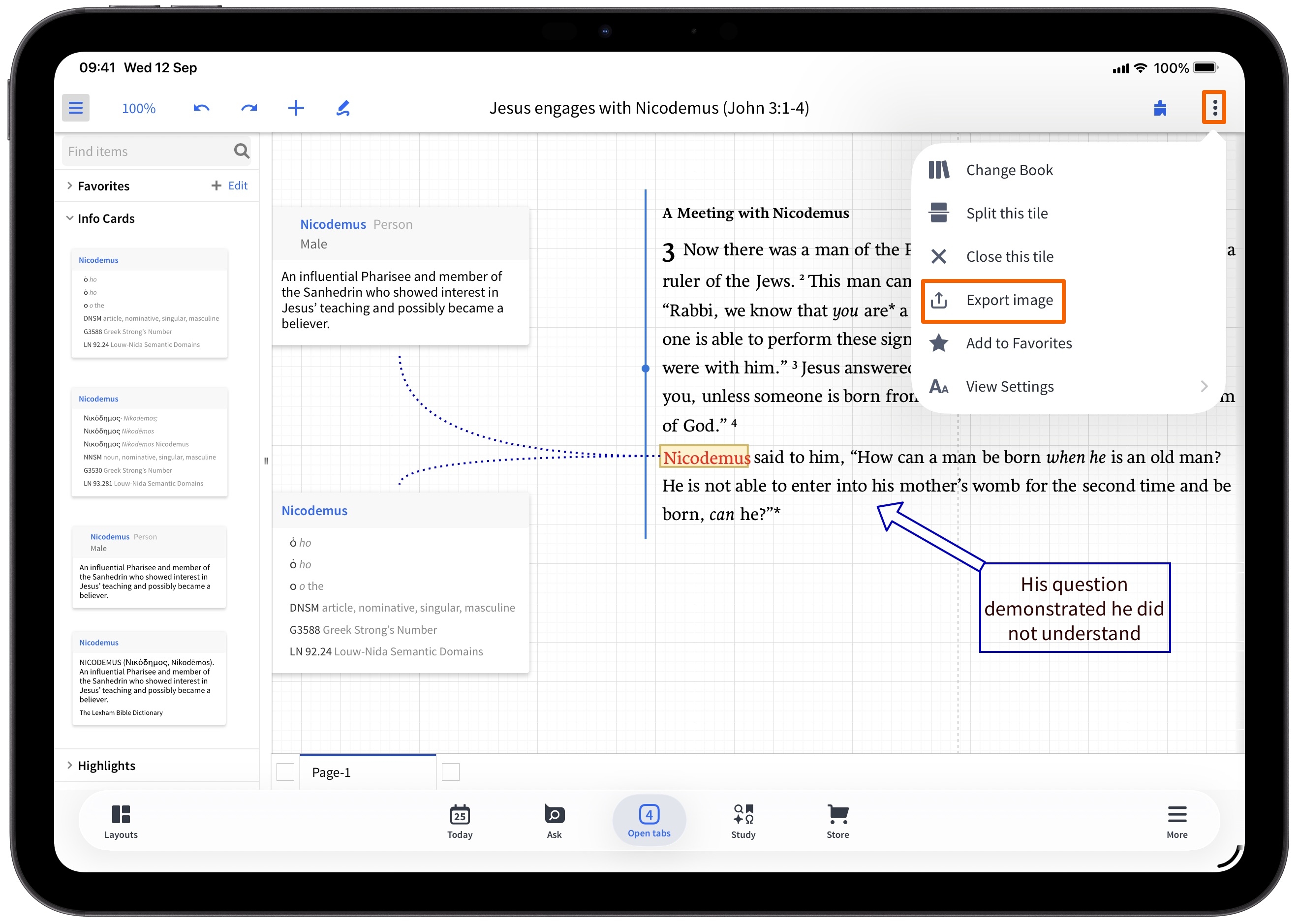Screen dimensions: 1299x924
Task: Click the X close tile icon
Action: [939, 257]
